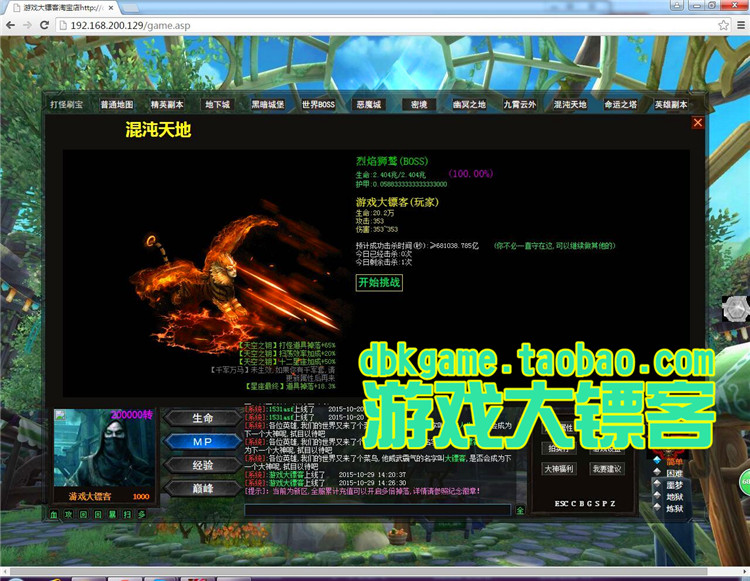Click the 多 icon below avatar
The width and height of the screenshot is (750, 581).
tap(142, 515)
